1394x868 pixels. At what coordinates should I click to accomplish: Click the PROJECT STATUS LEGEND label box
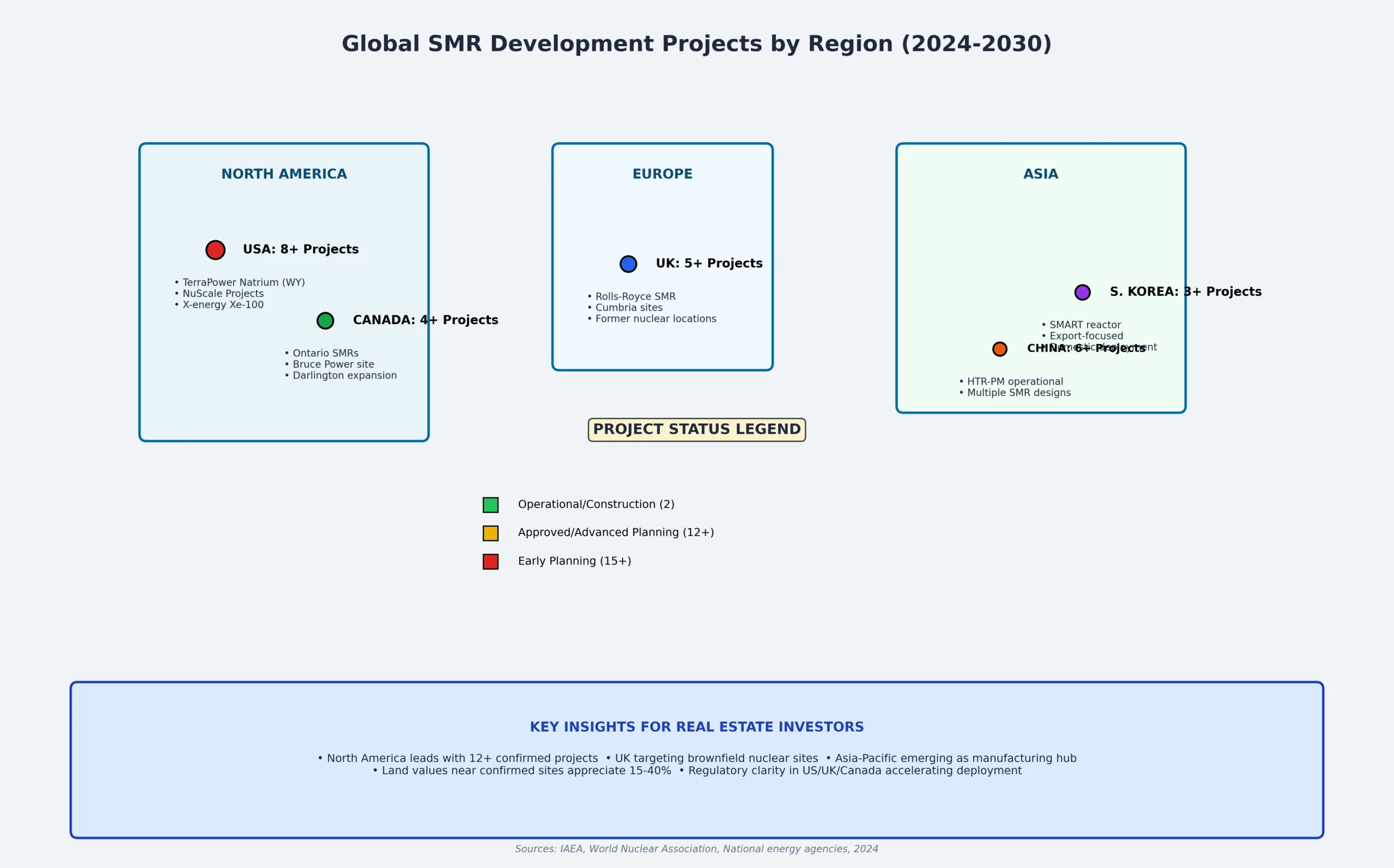click(x=696, y=430)
